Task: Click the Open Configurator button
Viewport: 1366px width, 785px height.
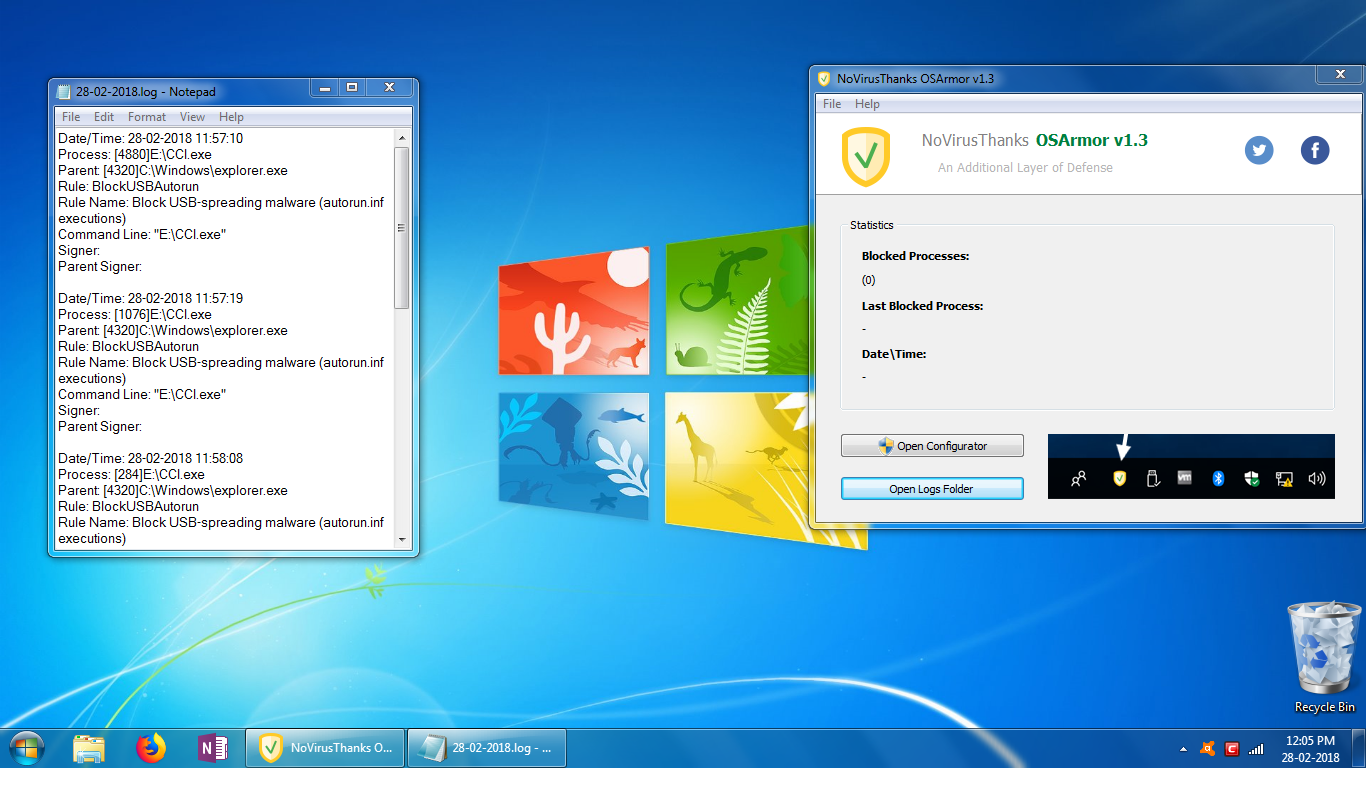Action: click(x=932, y=446)
